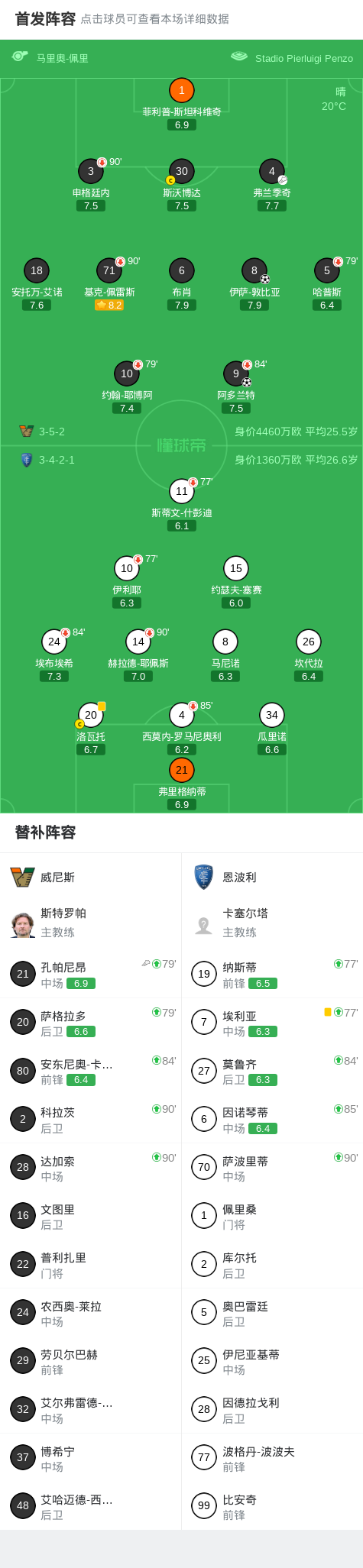This screenshot has width=363, height=1568.
Task: Click the referee whistle icon
Action: tap(20, 57)
